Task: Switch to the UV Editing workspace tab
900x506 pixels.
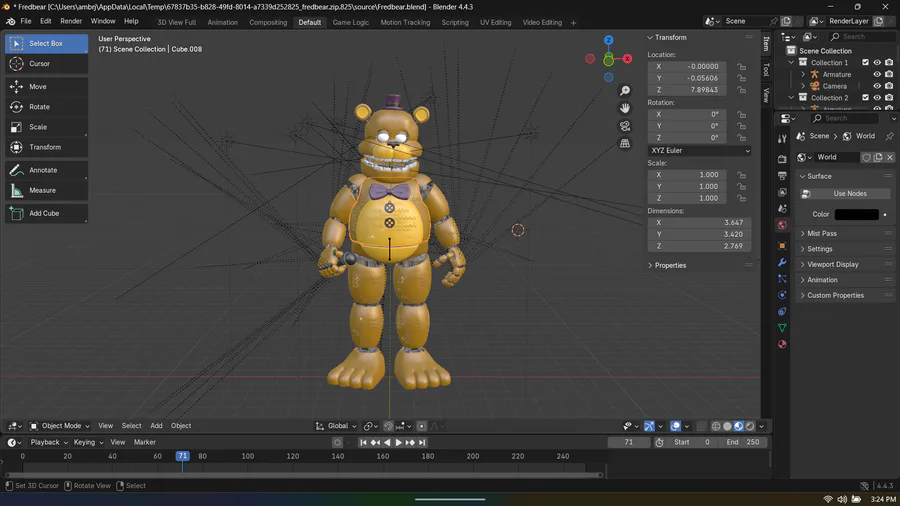Action: coord(495,22)
